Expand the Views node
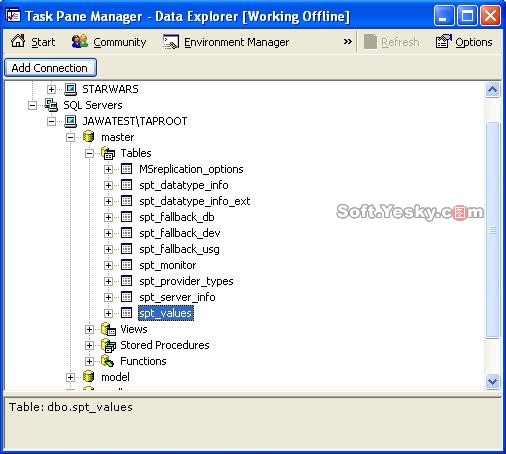Viewport: 506px width, 454px height. [x=89, y=329]
